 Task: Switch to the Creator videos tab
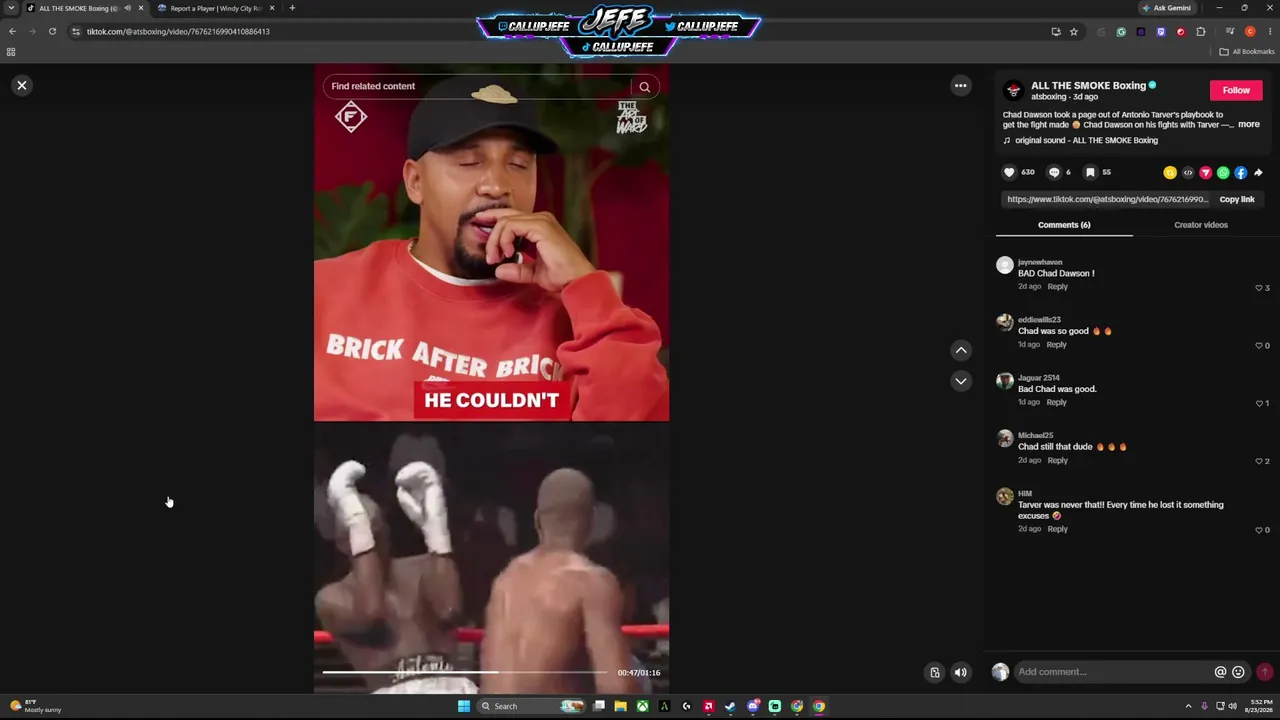pos(1201,225)
